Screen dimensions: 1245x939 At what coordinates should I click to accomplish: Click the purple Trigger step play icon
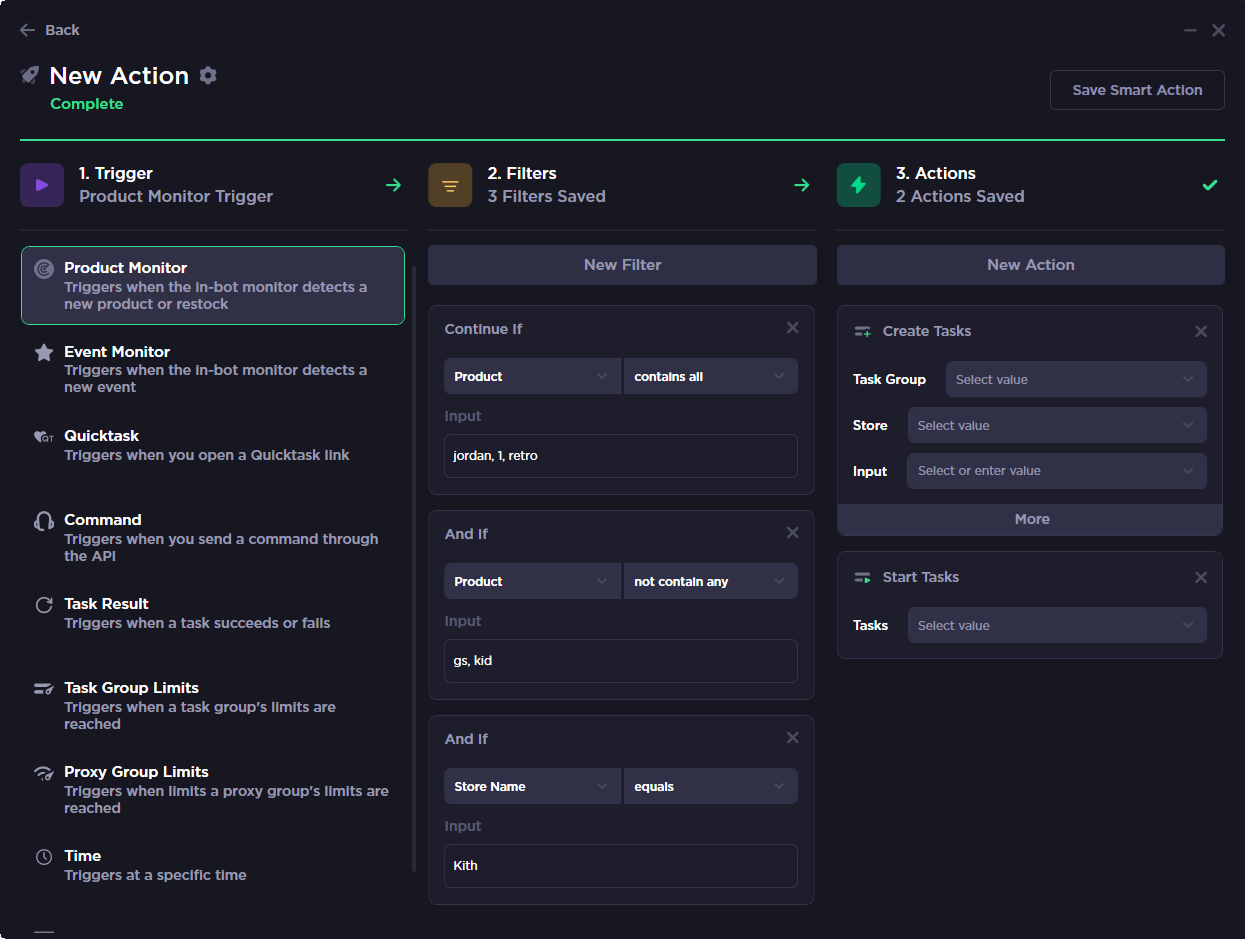pyautogui.click(x=42, y=185)
